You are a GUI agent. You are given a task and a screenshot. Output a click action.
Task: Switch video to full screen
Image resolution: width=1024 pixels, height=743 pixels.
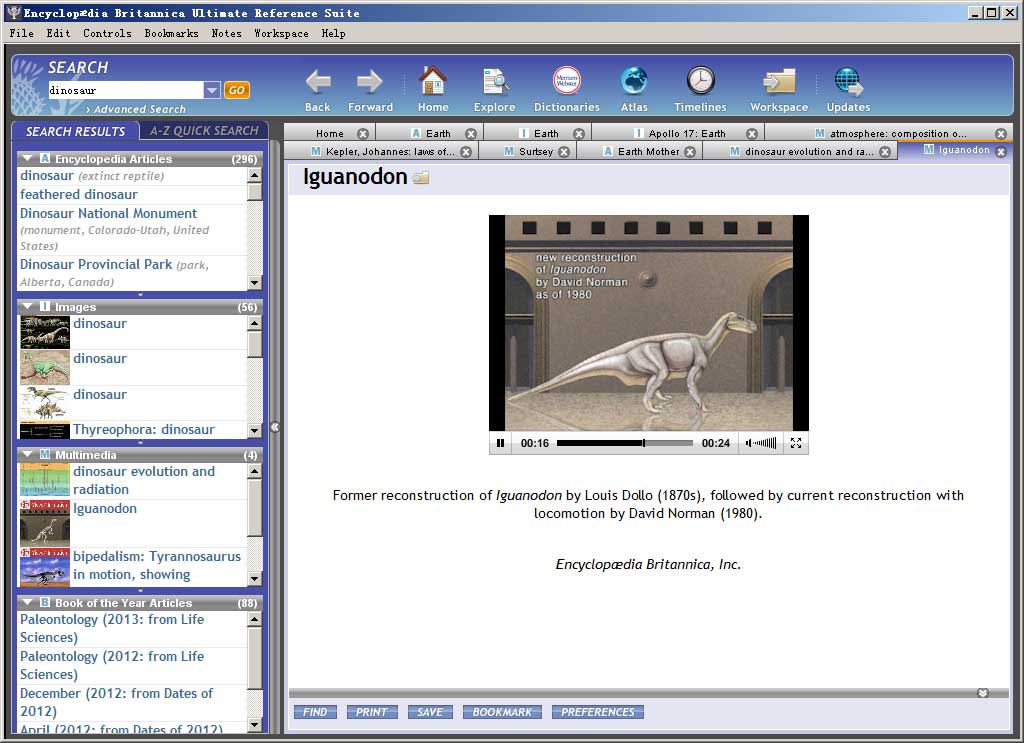tap(795, 443)
